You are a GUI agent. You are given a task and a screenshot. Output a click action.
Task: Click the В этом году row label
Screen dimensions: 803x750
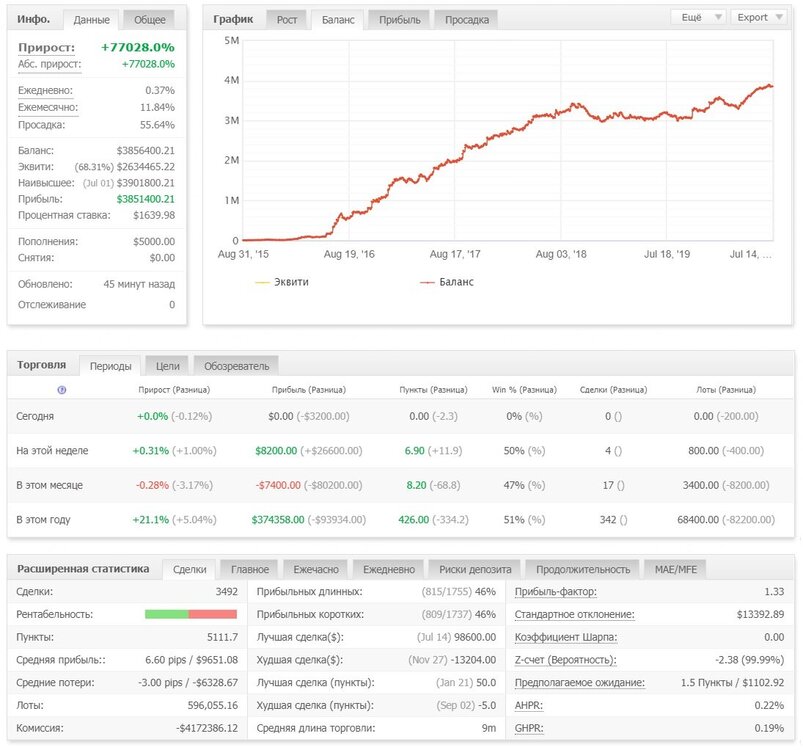click(43, 520)
